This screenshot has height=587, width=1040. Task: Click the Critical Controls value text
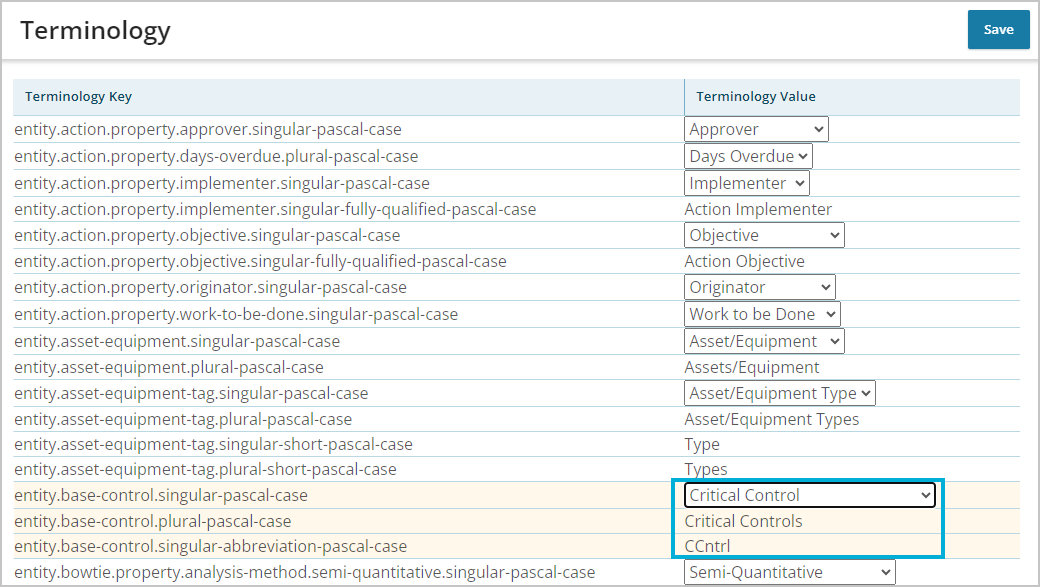(743, 521)
